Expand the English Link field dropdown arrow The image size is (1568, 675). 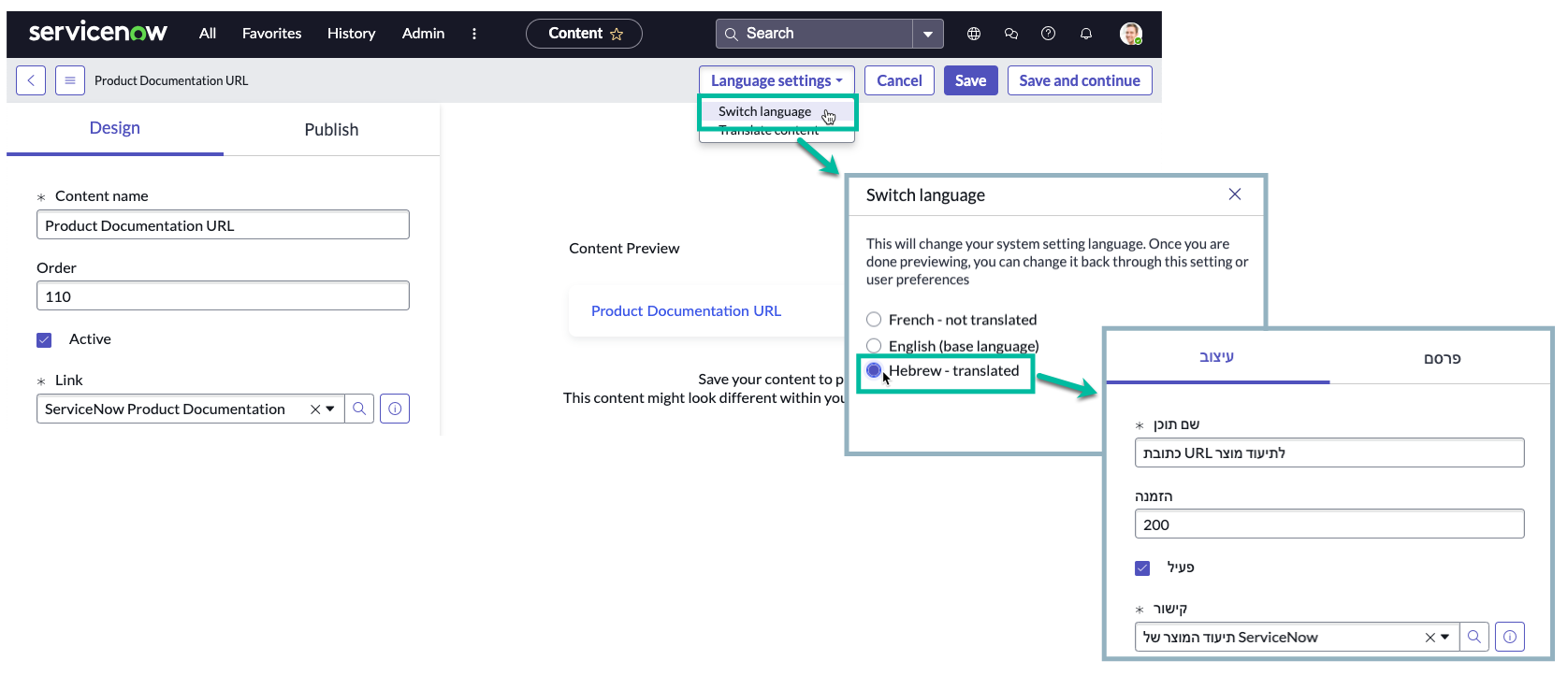tap(330, 409)
